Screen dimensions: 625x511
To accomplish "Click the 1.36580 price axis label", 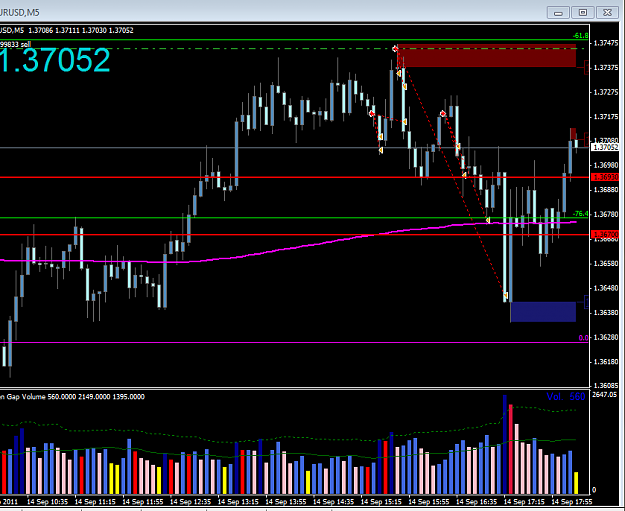I will [606, 263].
